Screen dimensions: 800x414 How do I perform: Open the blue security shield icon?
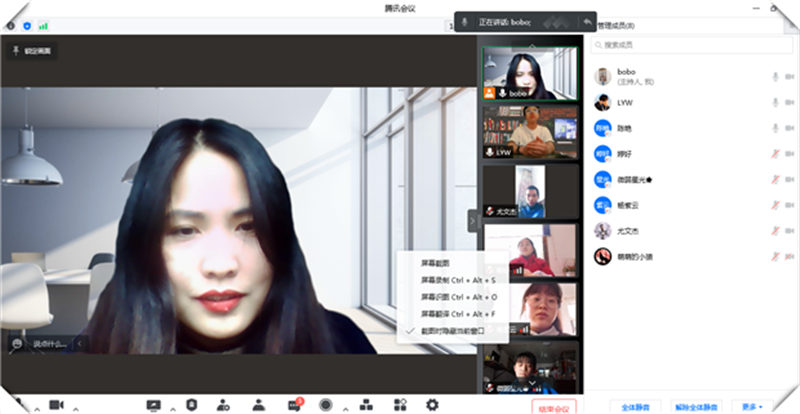(27, 25)
